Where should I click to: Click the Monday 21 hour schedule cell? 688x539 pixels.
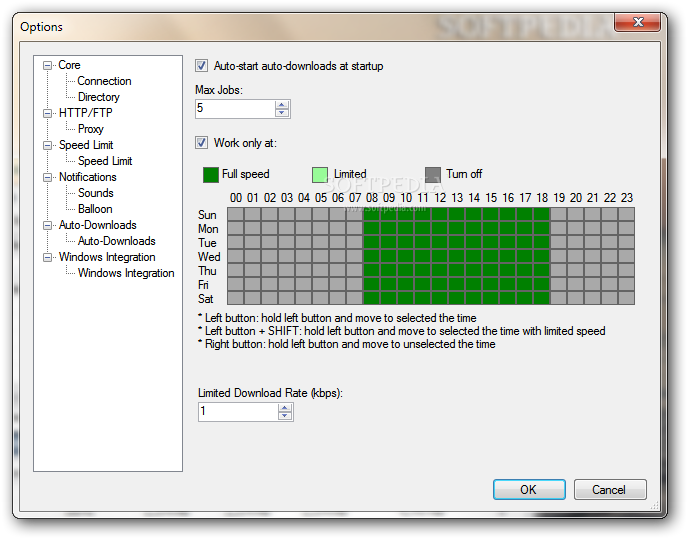point(592,228)
